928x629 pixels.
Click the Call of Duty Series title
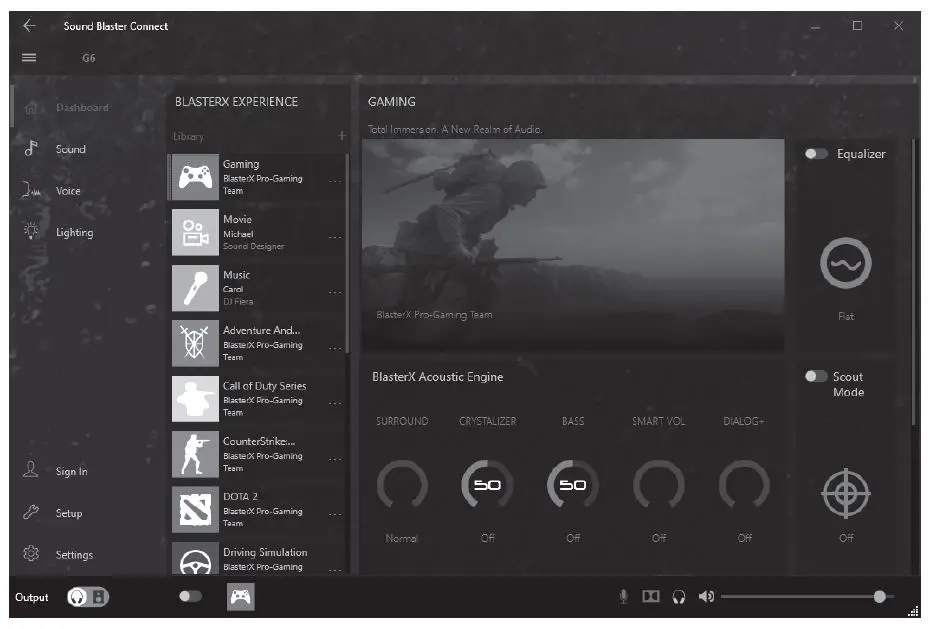(x=265, y=386)
